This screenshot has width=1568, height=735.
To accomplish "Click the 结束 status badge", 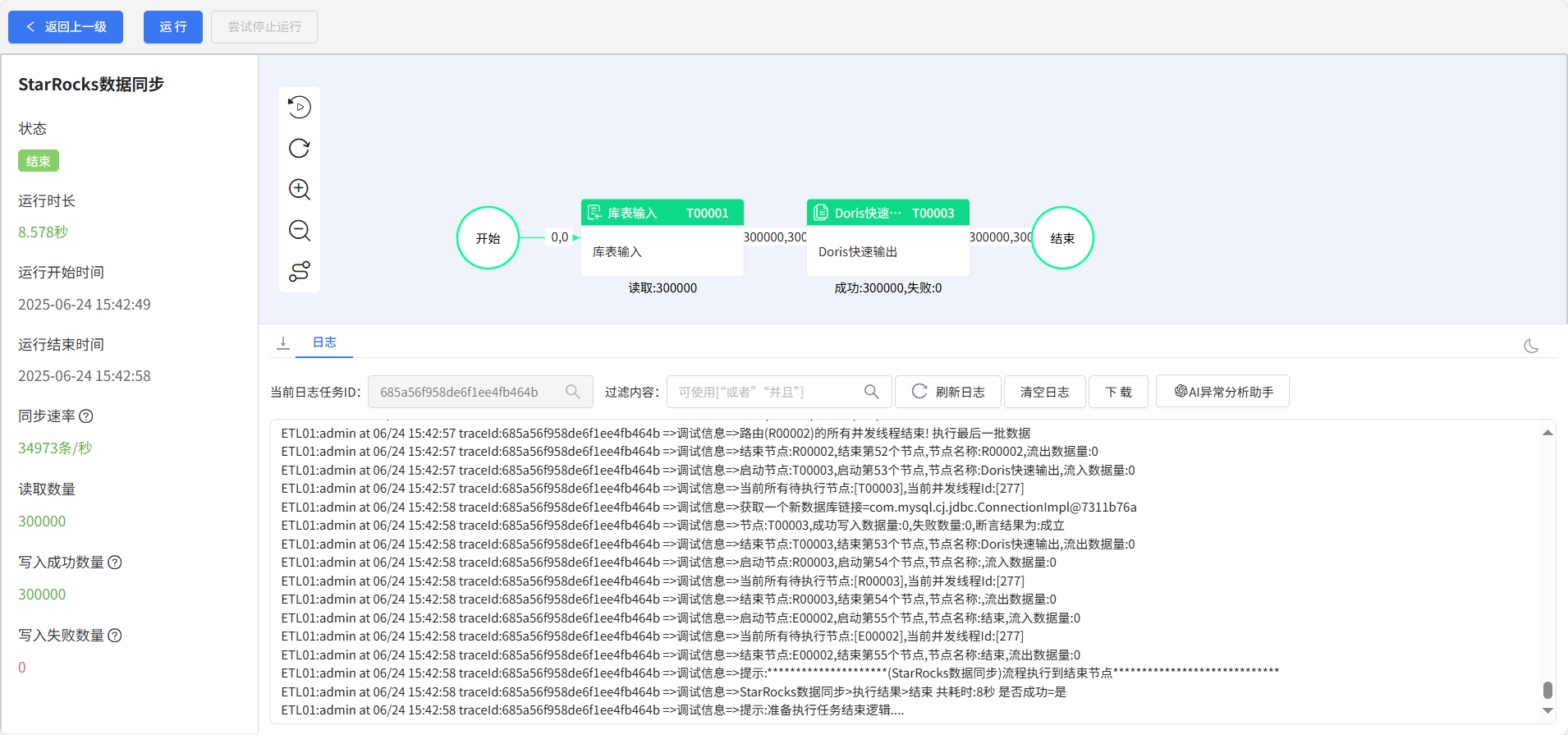I will [x=39, y=161].
